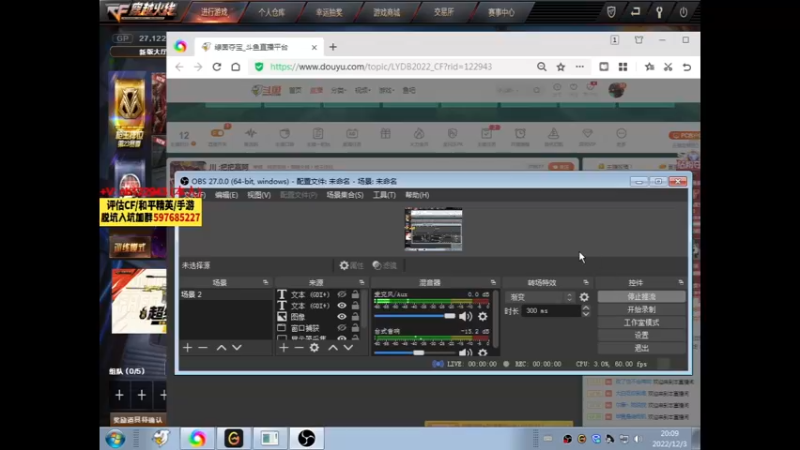This screenshot has width=800, height=450.
Task: Open OBS 视图(V) menu
Action: coord(259,195)
